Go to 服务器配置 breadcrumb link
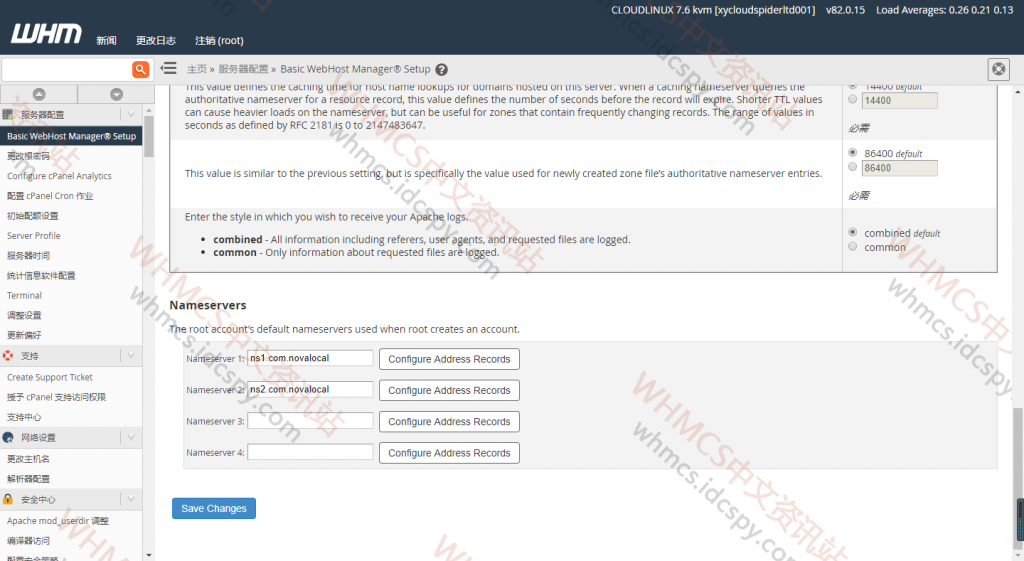 [x=243, y=69]
